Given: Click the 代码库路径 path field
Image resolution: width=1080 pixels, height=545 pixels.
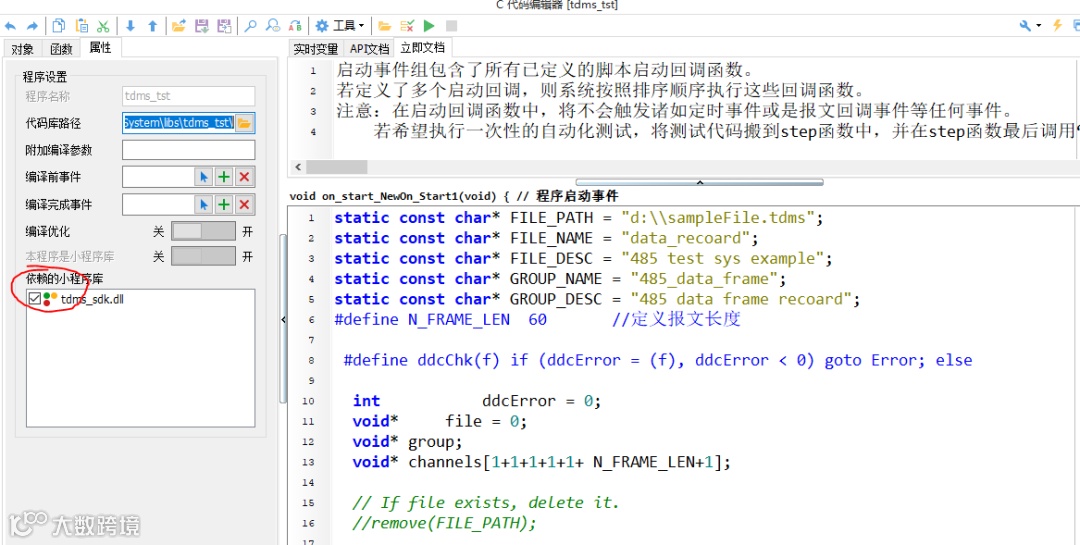Looking at the screenshot, I should point(178,123).
